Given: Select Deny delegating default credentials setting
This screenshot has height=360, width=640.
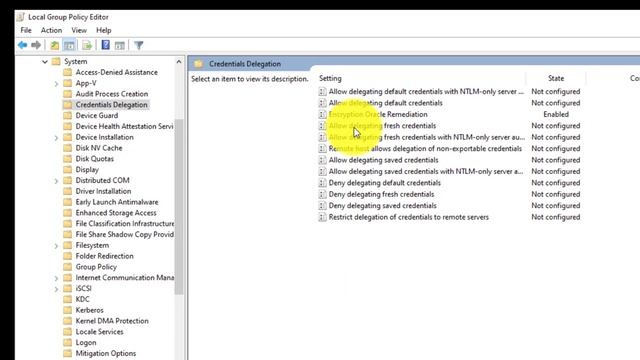Looking at the screenshot, I should [384, 183].
